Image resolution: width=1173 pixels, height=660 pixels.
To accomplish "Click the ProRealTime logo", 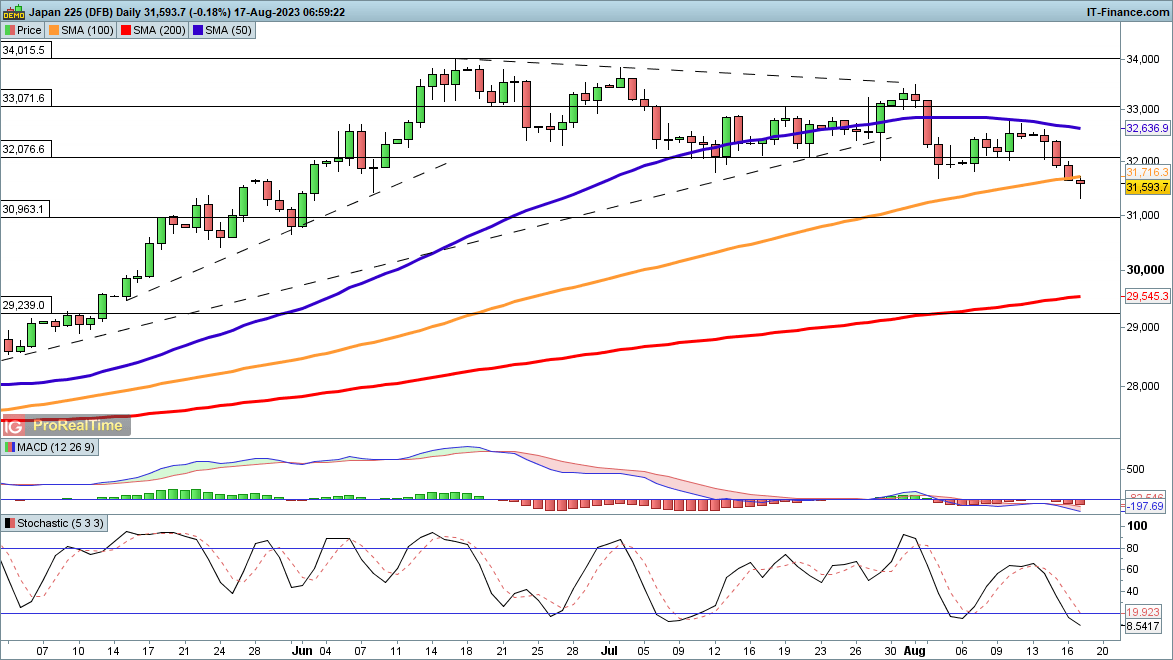I will (66, 426).
